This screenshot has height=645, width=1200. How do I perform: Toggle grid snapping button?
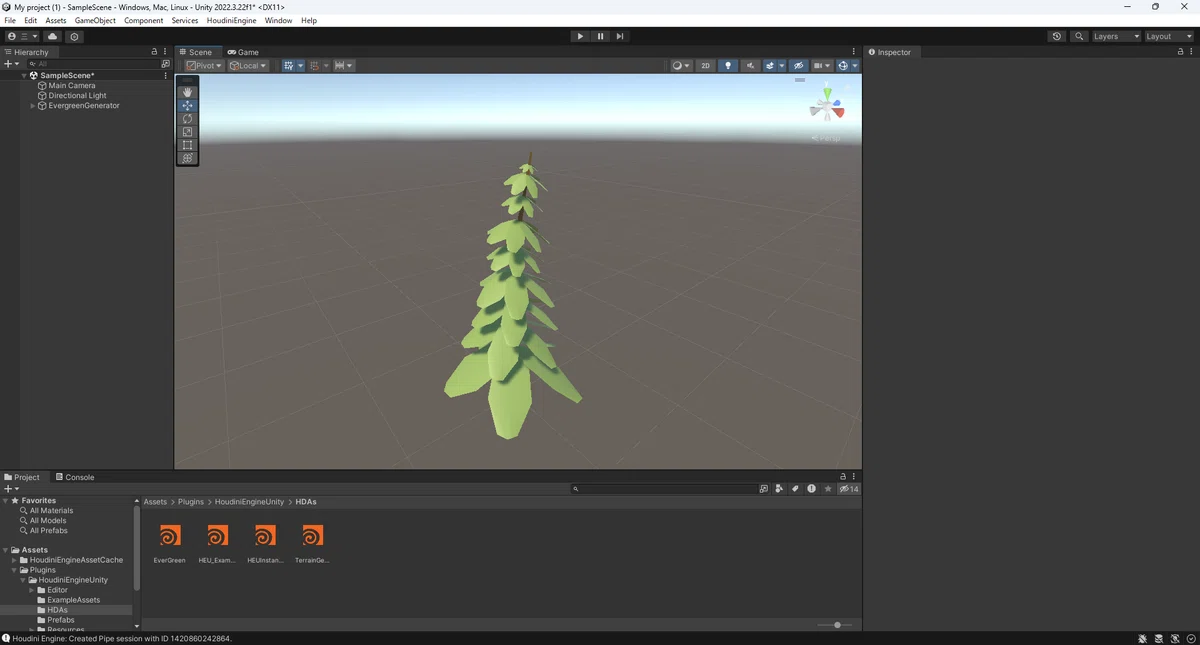tap(289, 65)
